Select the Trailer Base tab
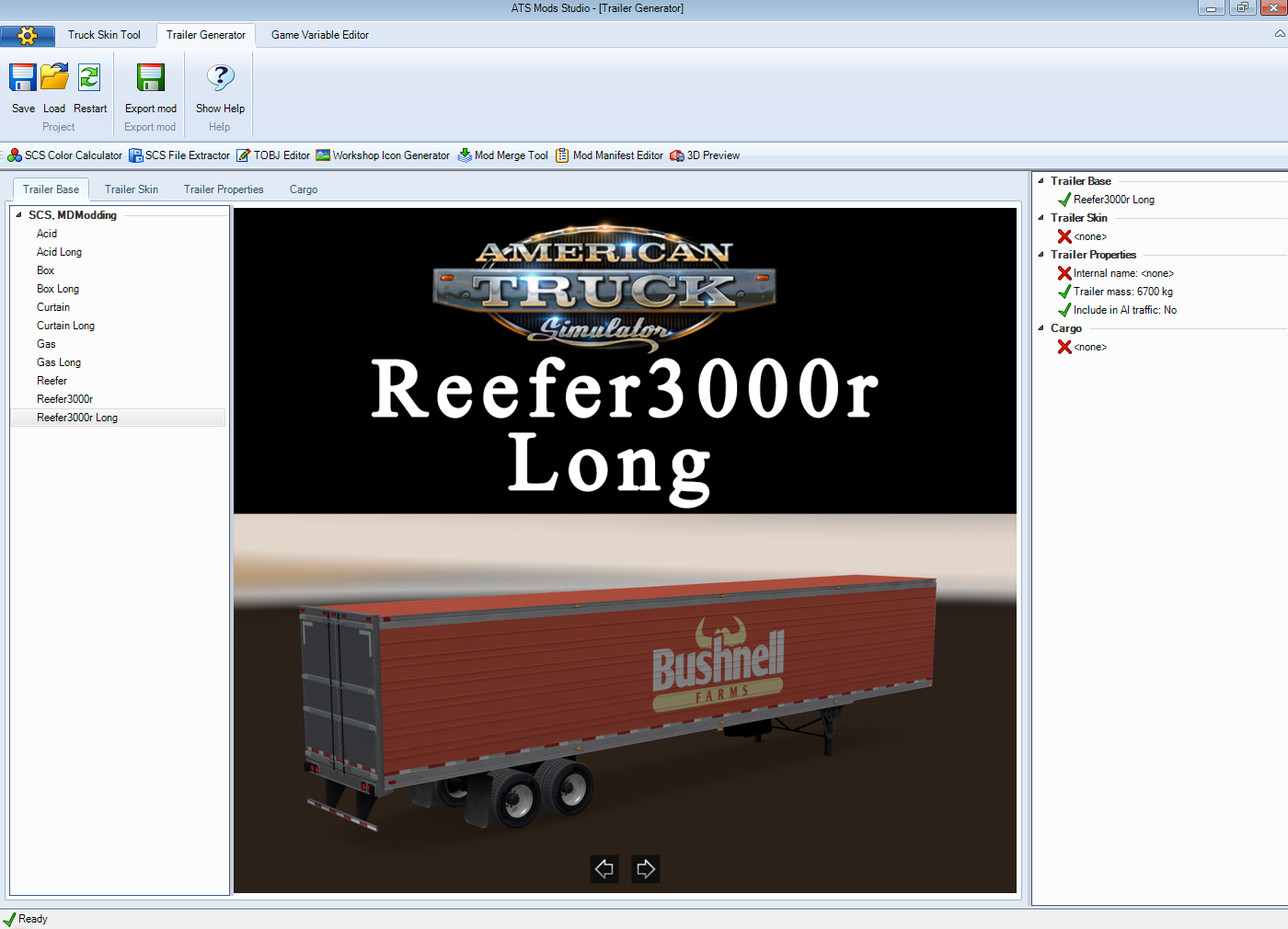1288x929 pixels. (51, 189)
